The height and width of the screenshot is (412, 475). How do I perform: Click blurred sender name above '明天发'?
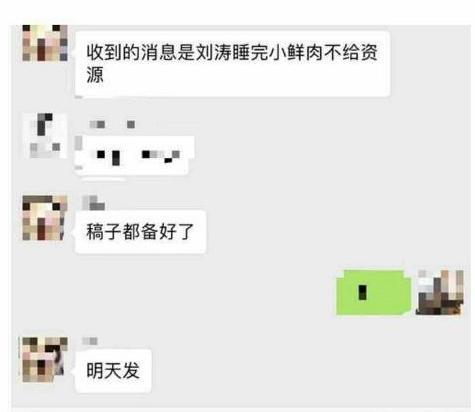(90, 341)
